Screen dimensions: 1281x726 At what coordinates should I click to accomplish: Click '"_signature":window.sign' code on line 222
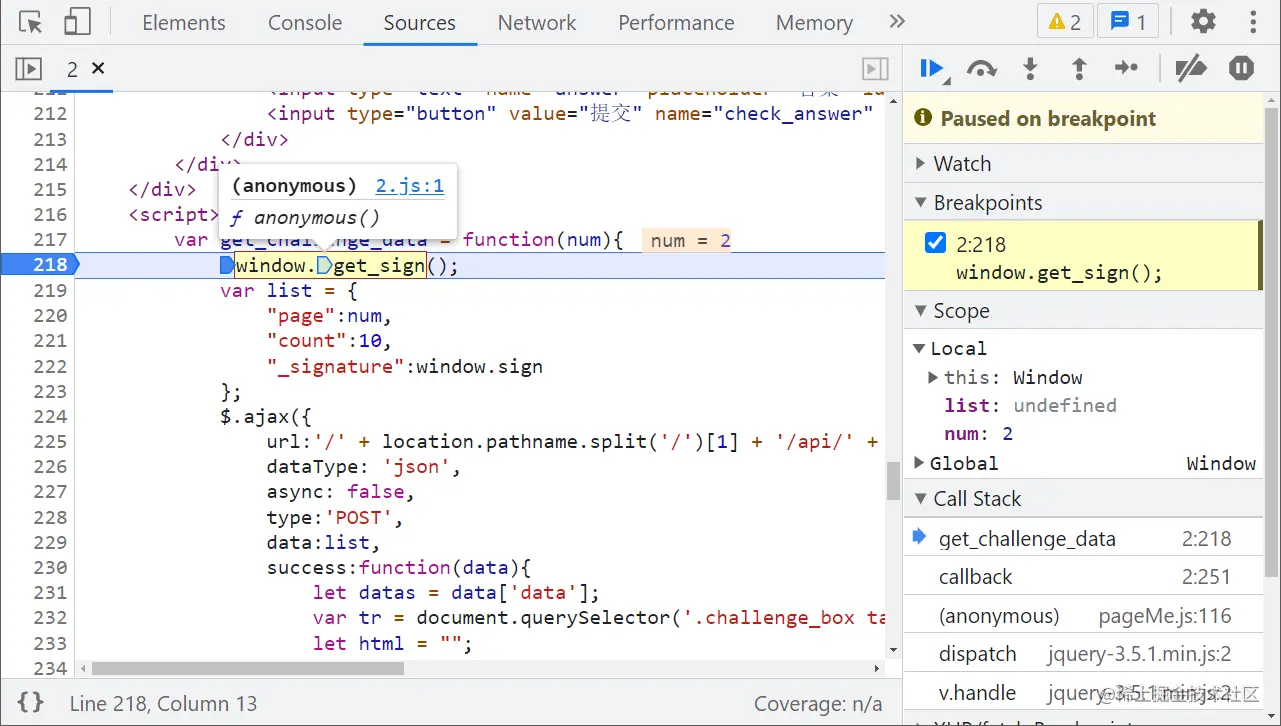tap(405, 366)
